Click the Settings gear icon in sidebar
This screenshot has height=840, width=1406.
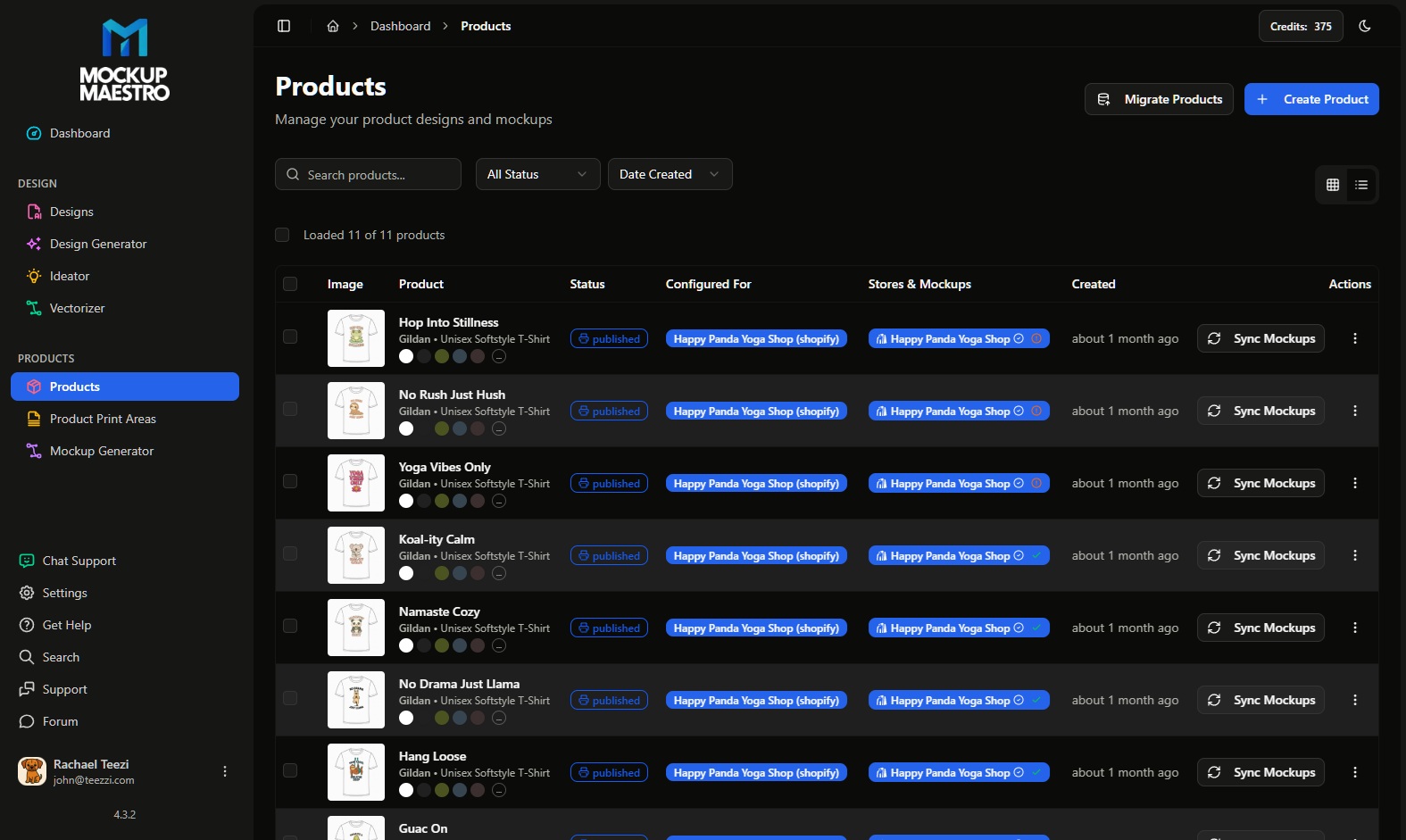click(x=27, y=593)
